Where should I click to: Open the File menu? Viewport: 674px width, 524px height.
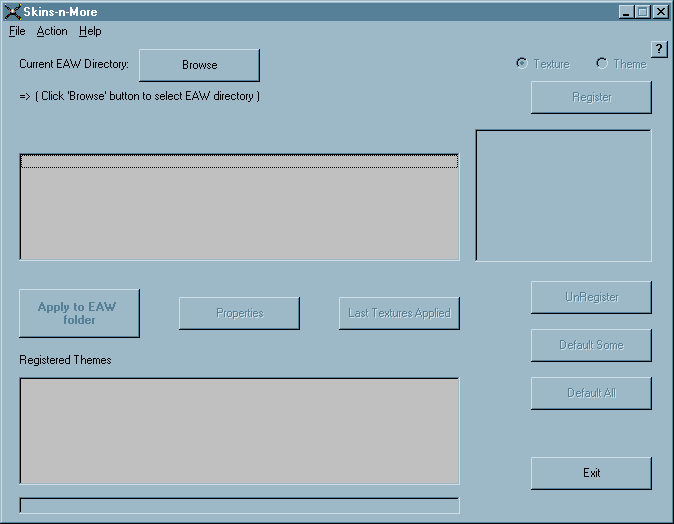point(17,31)
